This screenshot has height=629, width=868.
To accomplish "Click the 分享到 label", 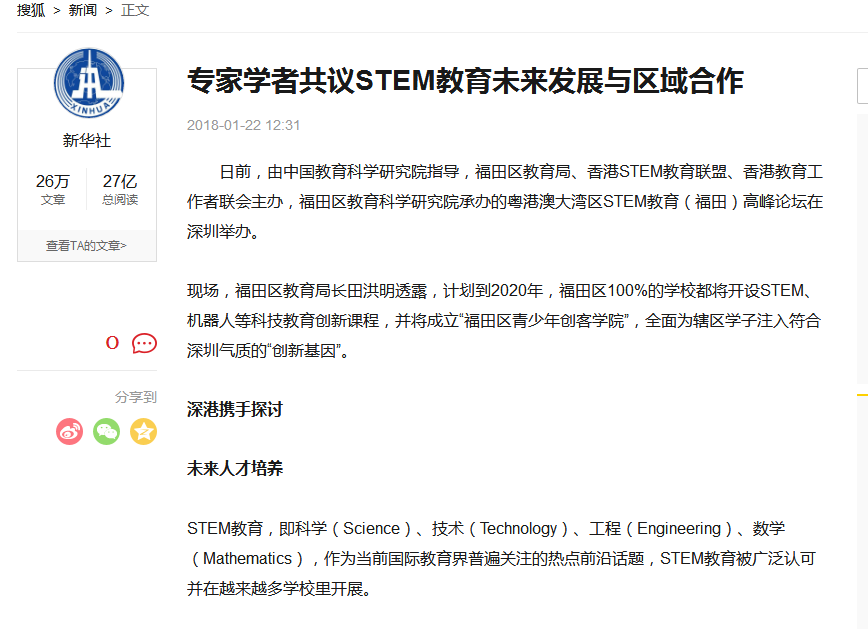I will tap(136, 397).
